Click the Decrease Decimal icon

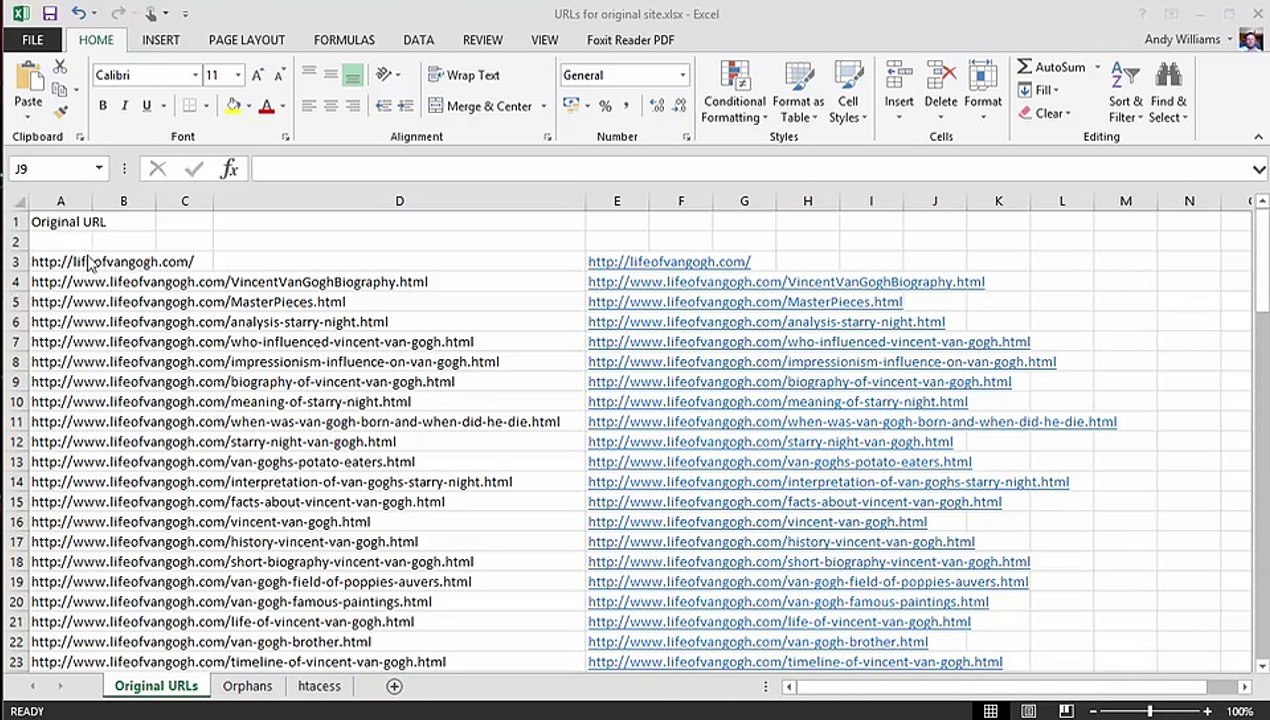[x=679, y=106]
